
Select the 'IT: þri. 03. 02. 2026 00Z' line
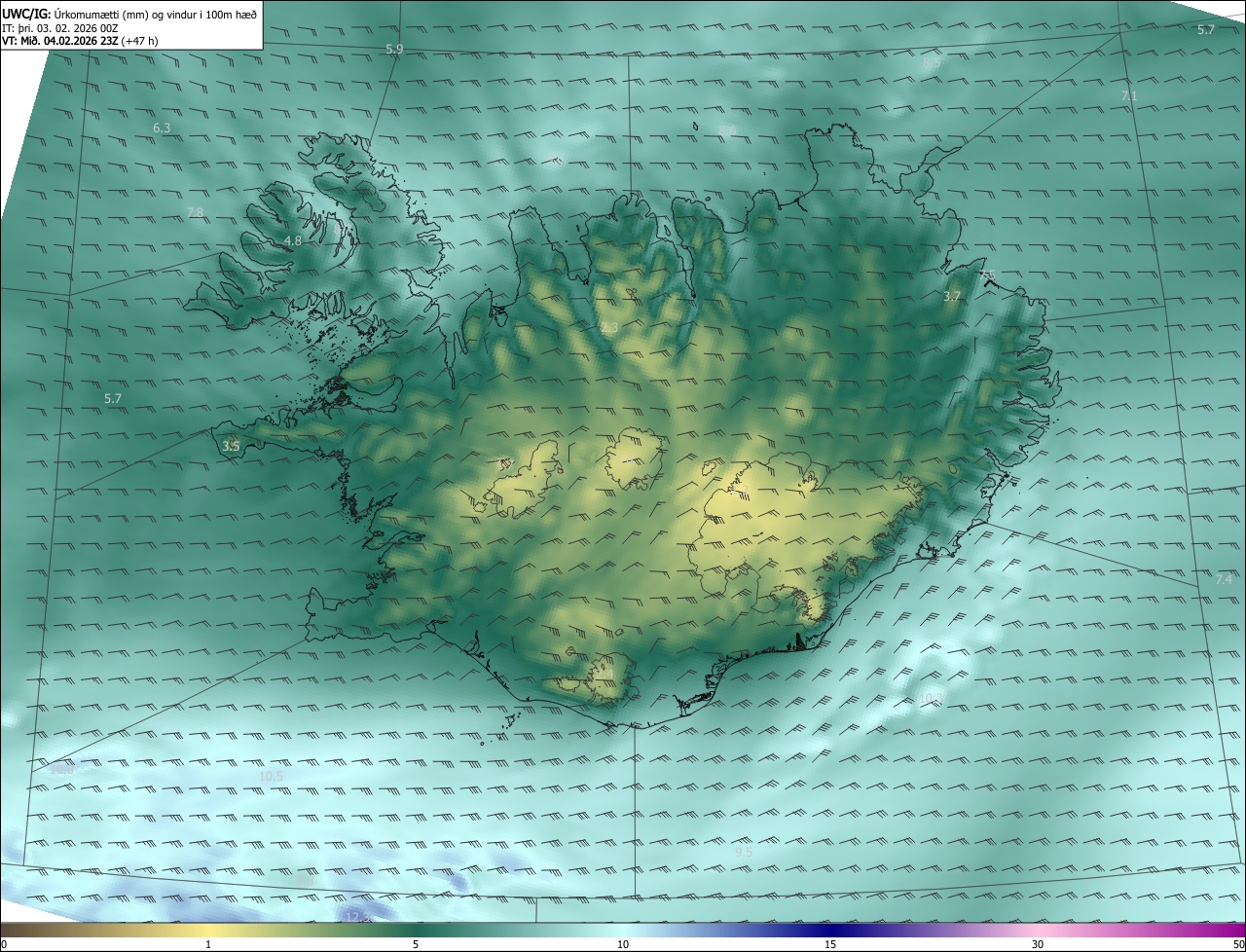pos(59,28)
